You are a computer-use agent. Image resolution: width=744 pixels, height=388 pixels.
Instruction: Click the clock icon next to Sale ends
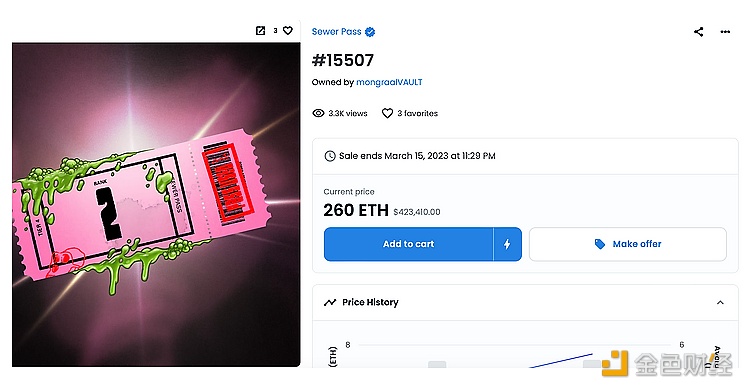click(x=330, y=156)
